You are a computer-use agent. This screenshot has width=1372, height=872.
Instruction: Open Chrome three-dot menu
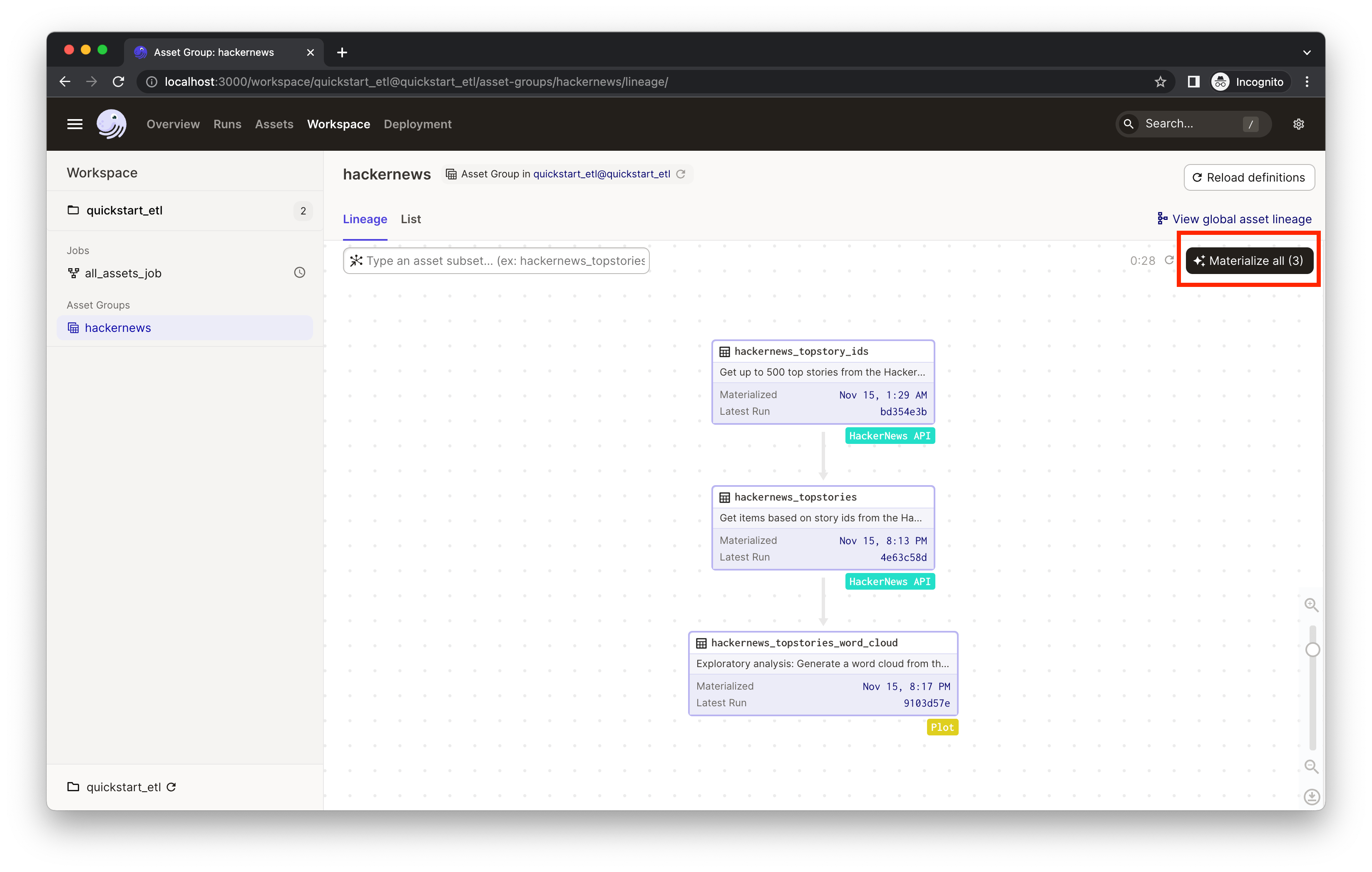click(x=1307, y=82)
